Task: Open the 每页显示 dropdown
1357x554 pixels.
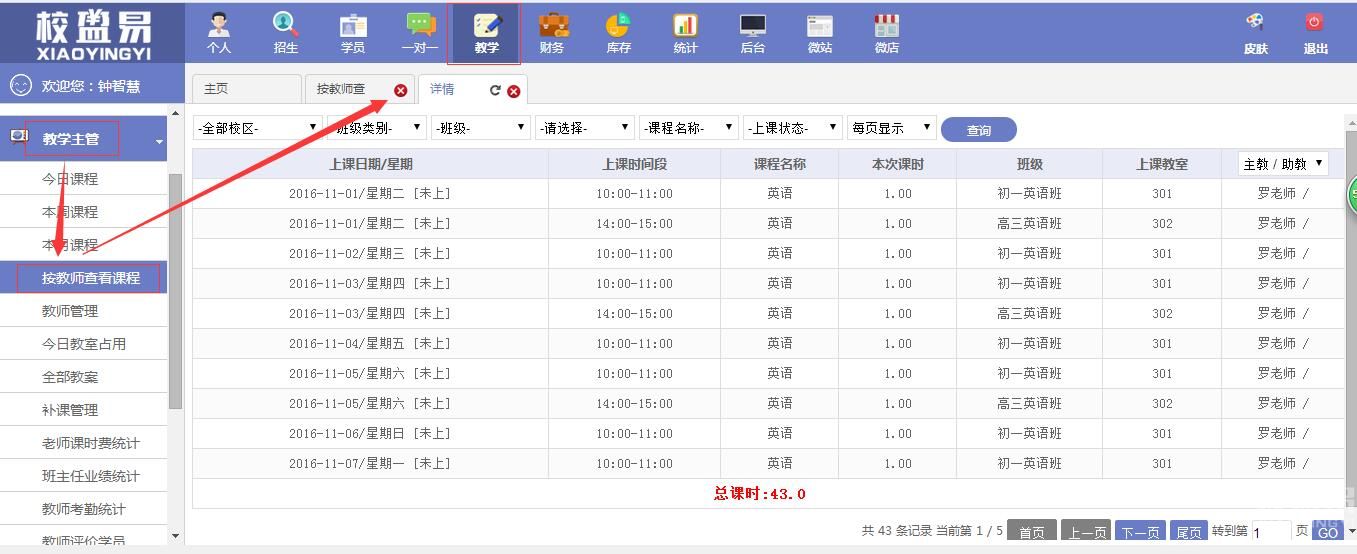Action: [891, 128]
